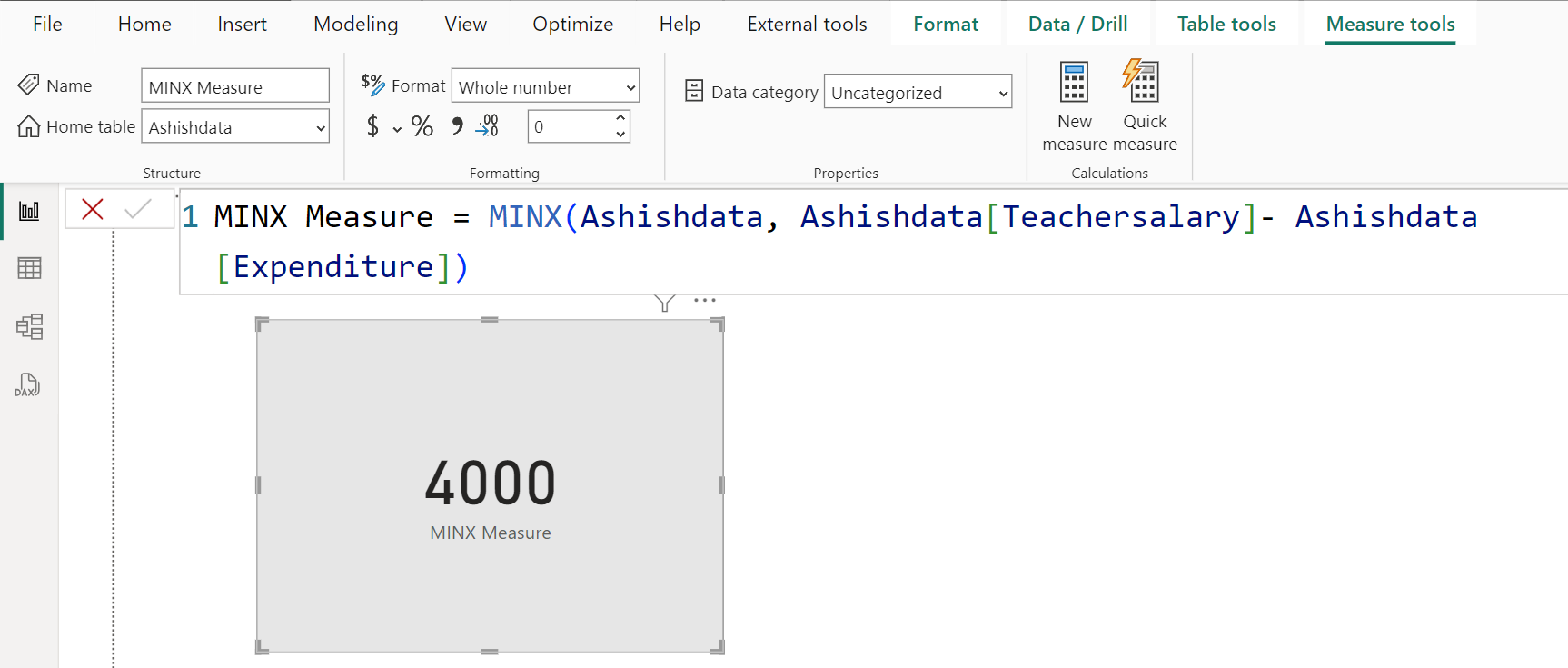Open More options ellipsis on card visual
Viewport: 1568px width, 668px height.
click(x=704, y=300)
